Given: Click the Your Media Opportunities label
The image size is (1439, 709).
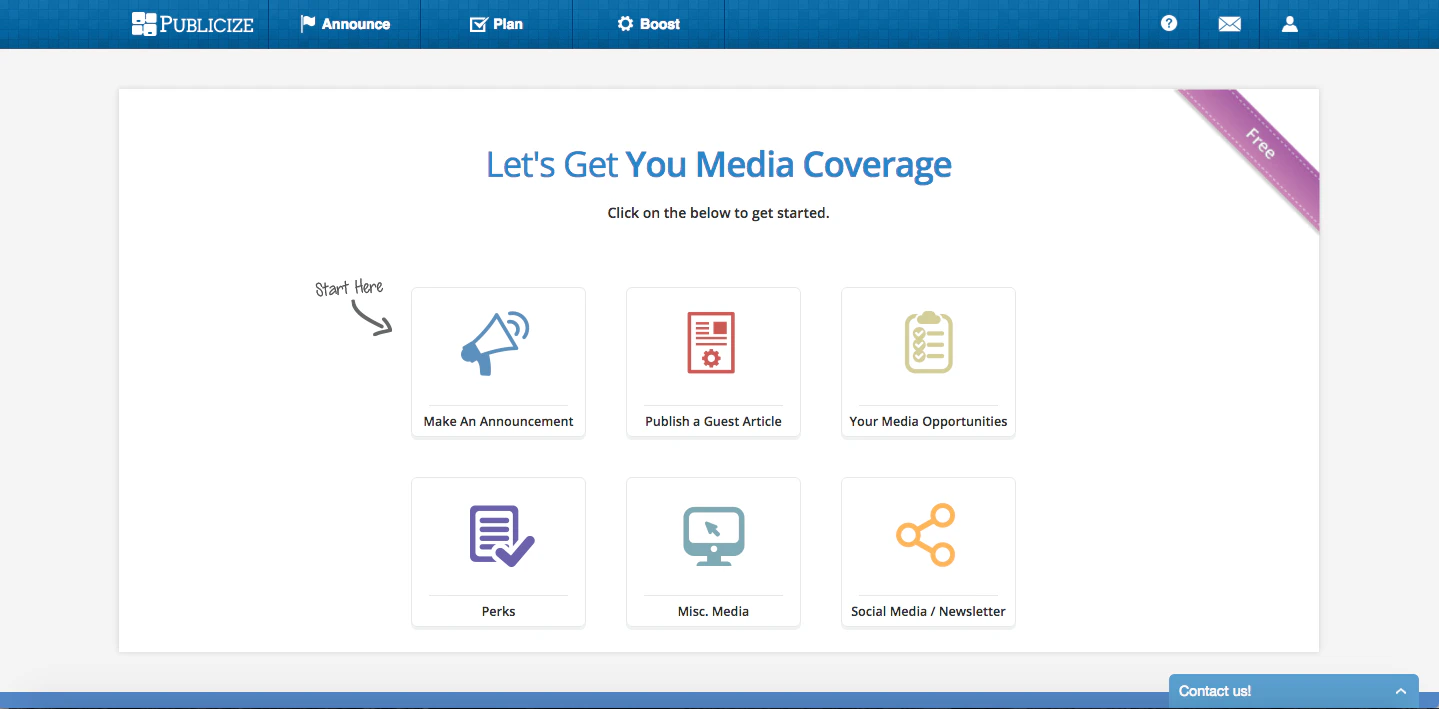Looking at the screenshot, I should (928, 421).
